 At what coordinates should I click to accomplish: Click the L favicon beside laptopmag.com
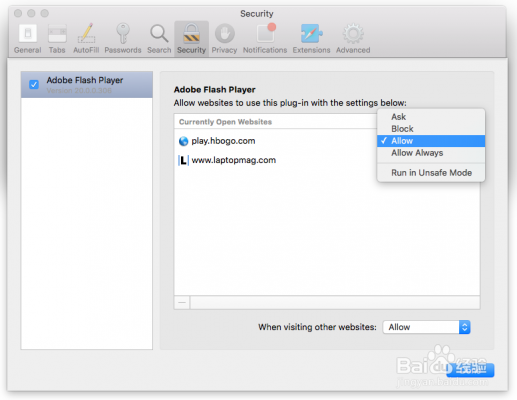coord(183,160)
